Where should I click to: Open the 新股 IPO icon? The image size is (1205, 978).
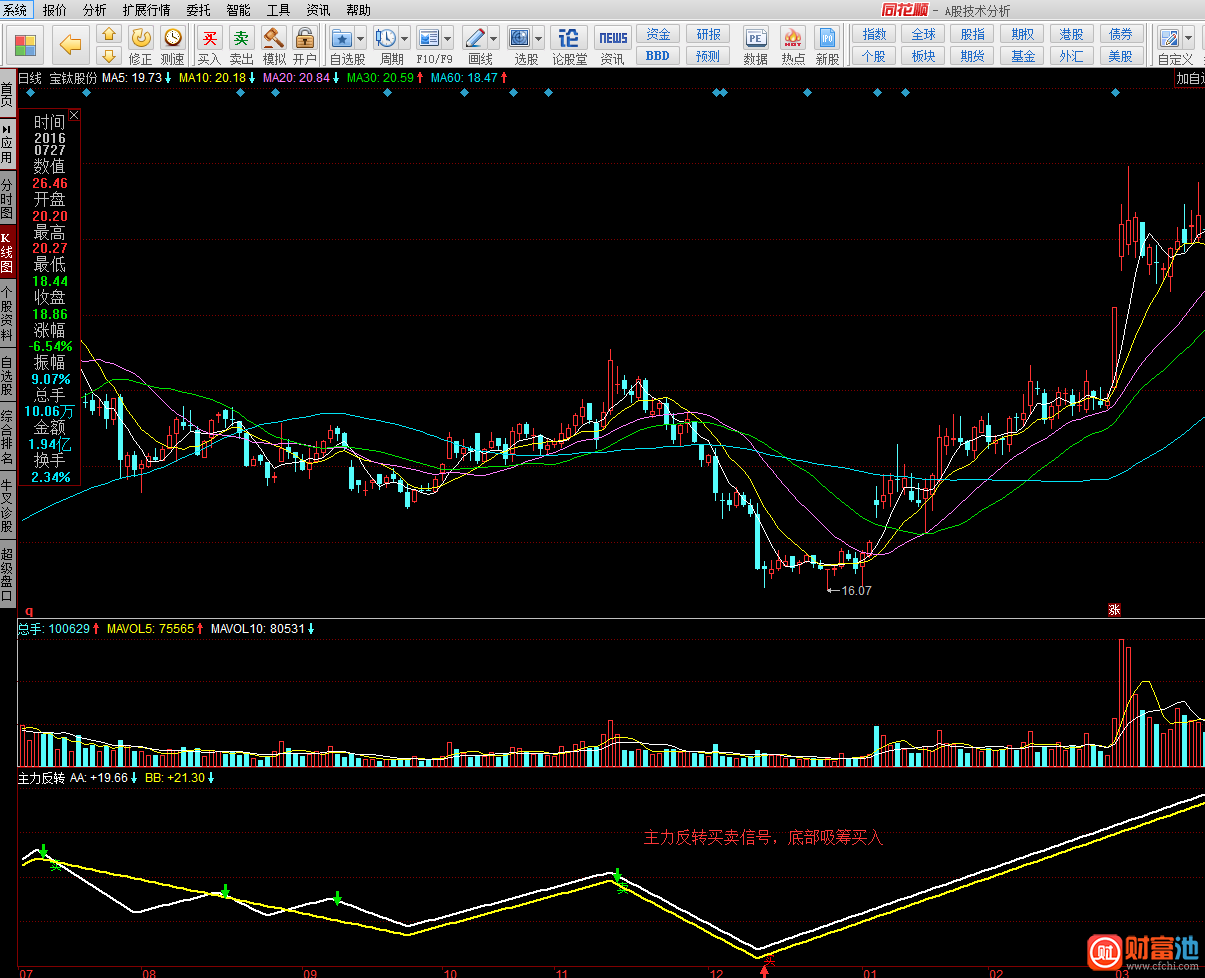[827, 38]
